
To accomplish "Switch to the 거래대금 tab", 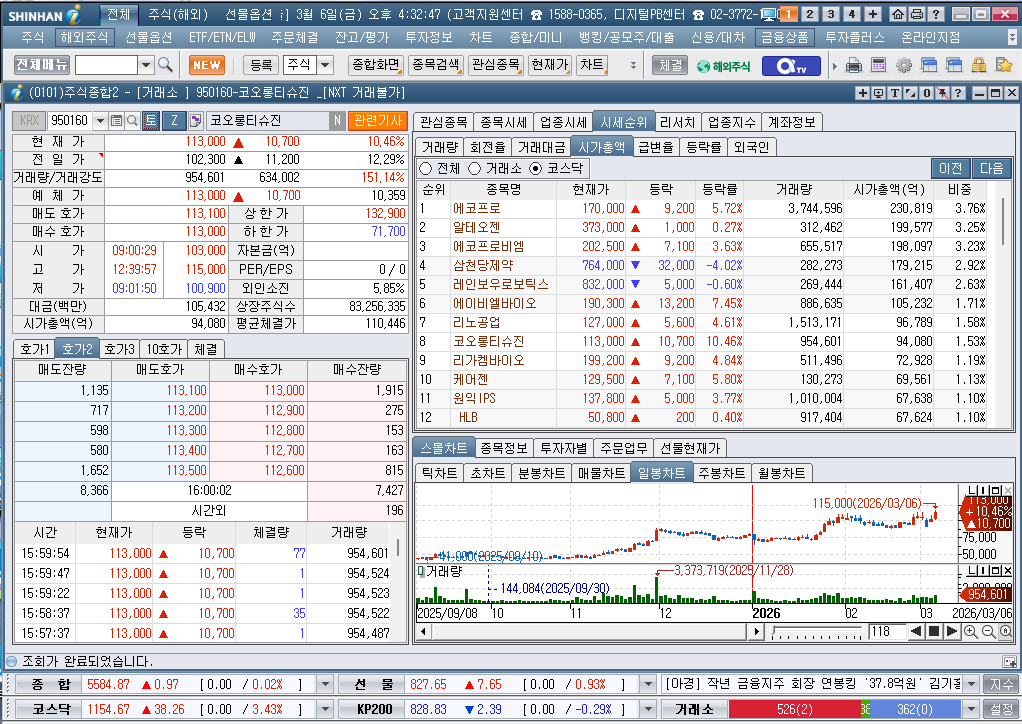I will click(541, 147).
